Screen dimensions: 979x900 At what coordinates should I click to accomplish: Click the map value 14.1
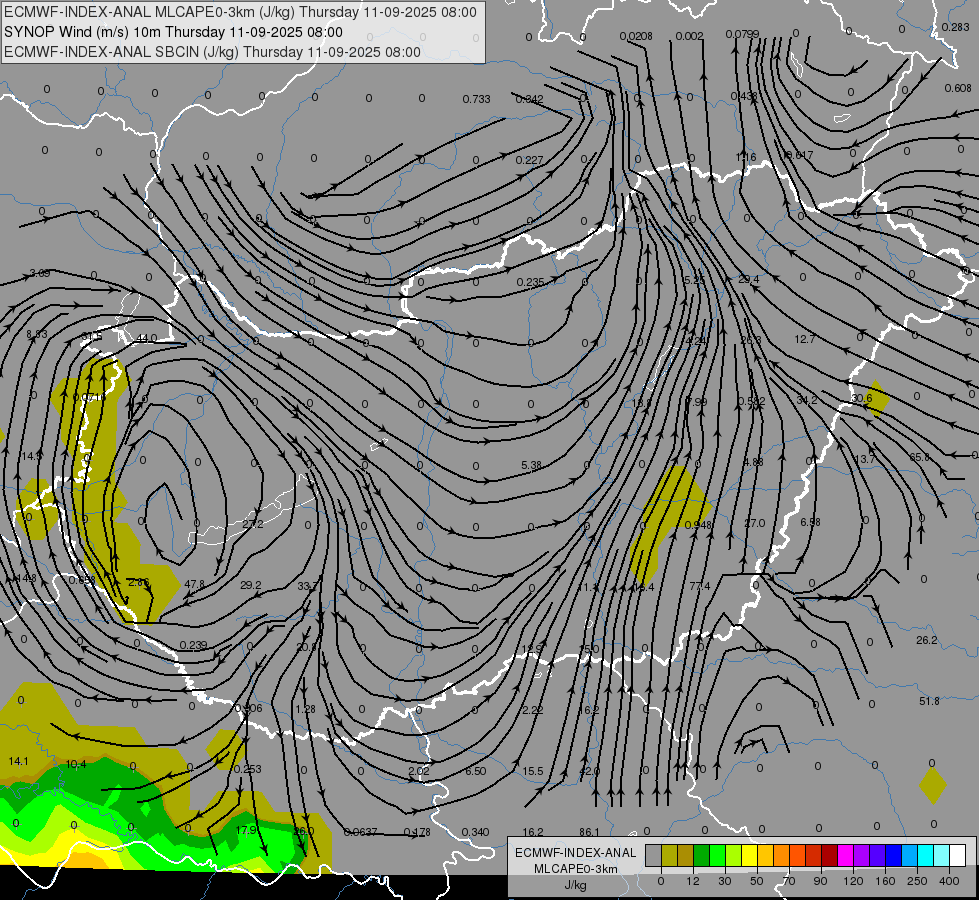pos(19,761)
